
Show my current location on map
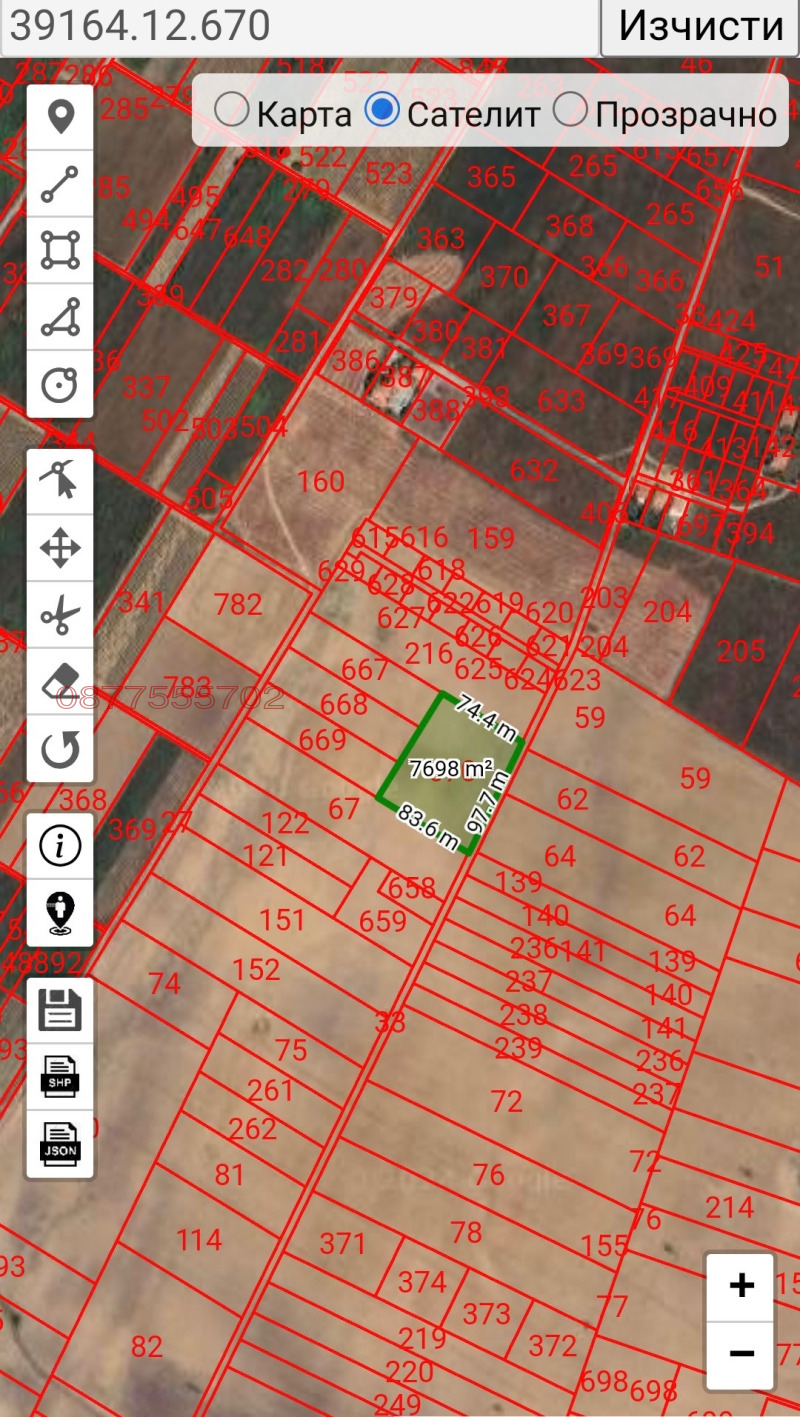60,913
